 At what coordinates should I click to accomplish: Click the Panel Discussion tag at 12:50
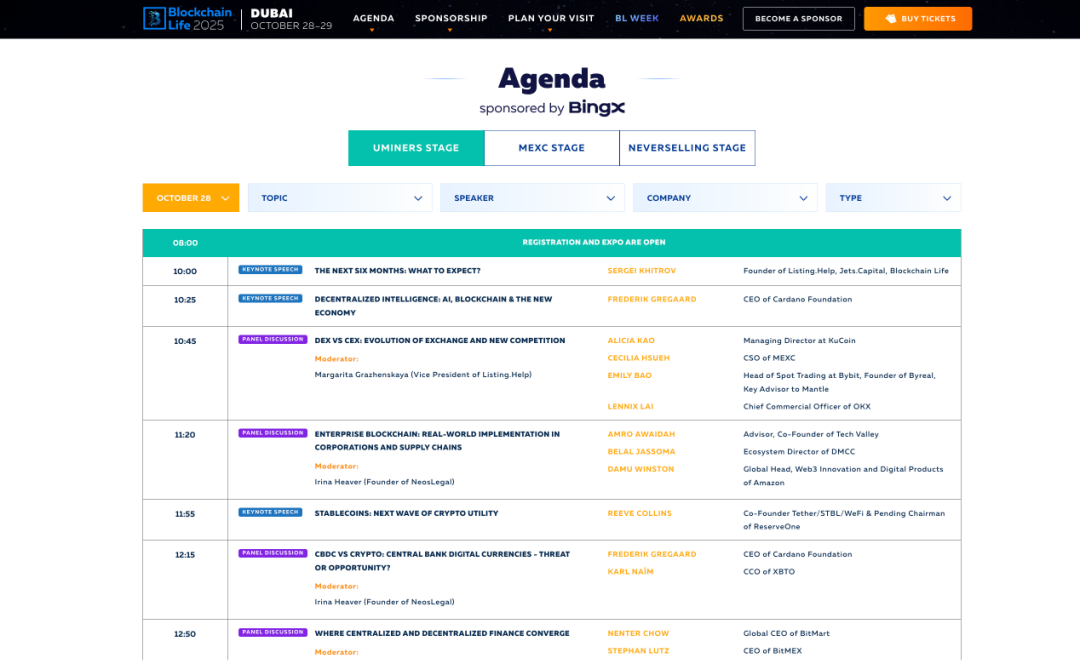click(273, 632)
